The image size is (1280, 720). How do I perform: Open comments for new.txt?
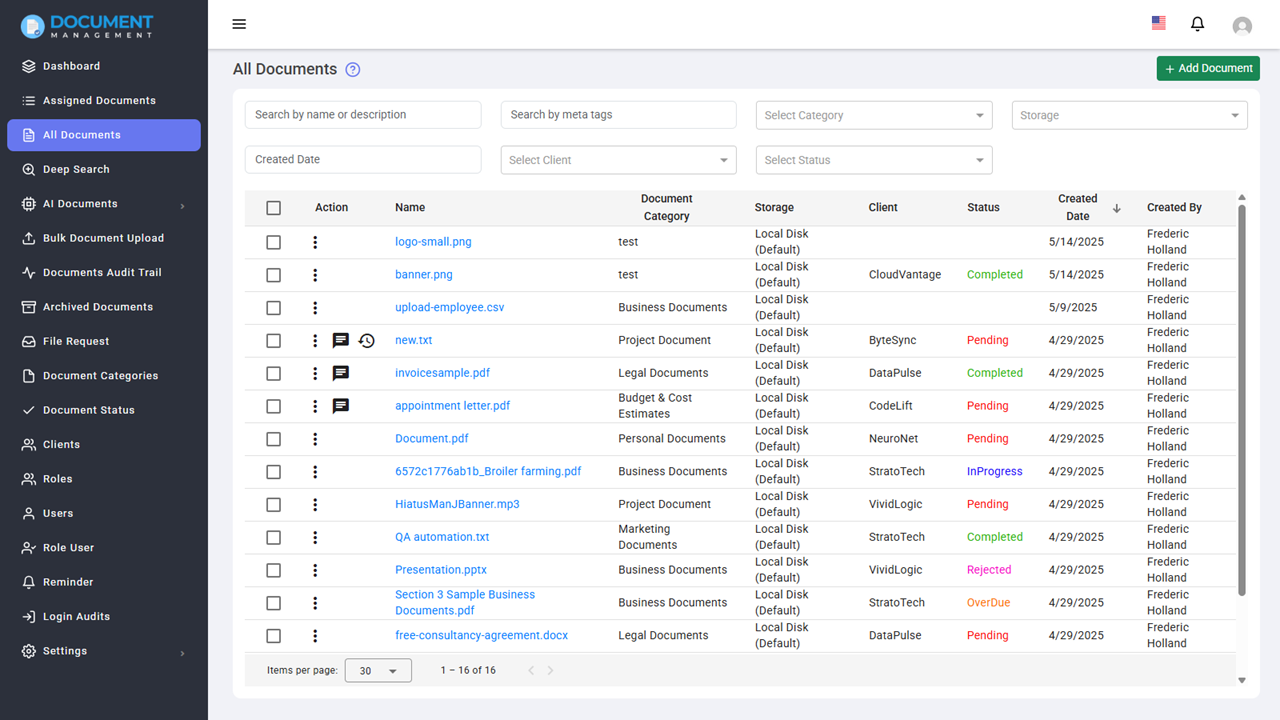coord(341,341)
